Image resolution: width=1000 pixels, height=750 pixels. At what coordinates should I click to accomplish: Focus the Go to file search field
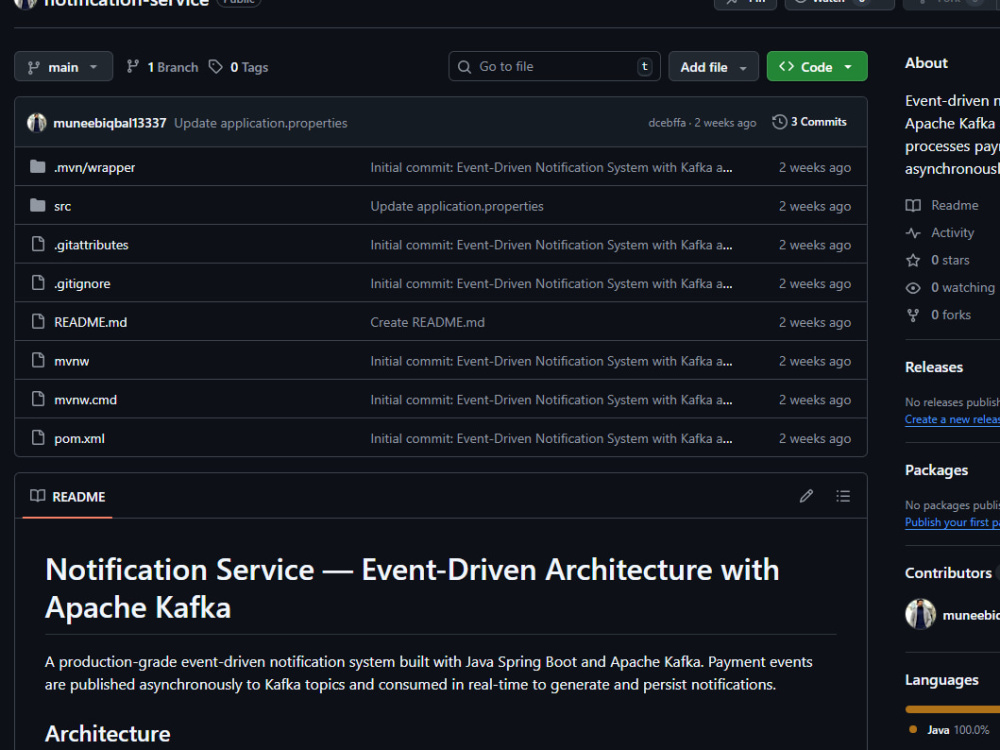554,66
